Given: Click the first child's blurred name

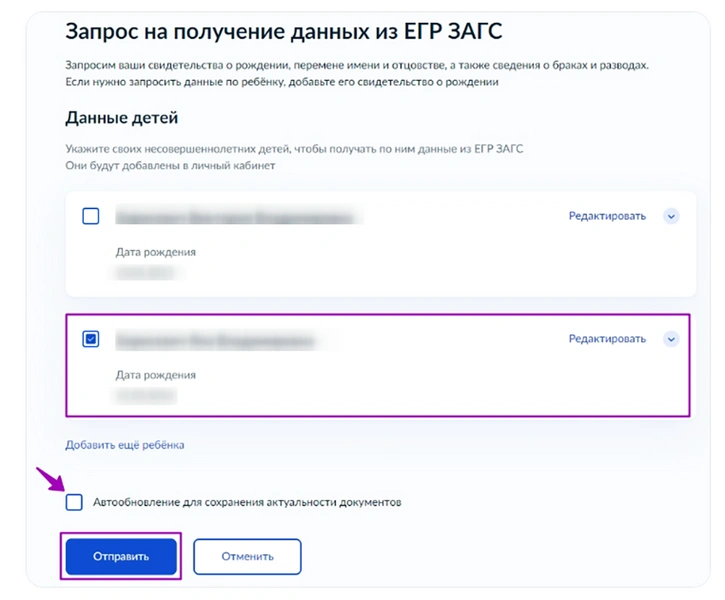Looking at the screenshot, I should click(x=236, y=217).
